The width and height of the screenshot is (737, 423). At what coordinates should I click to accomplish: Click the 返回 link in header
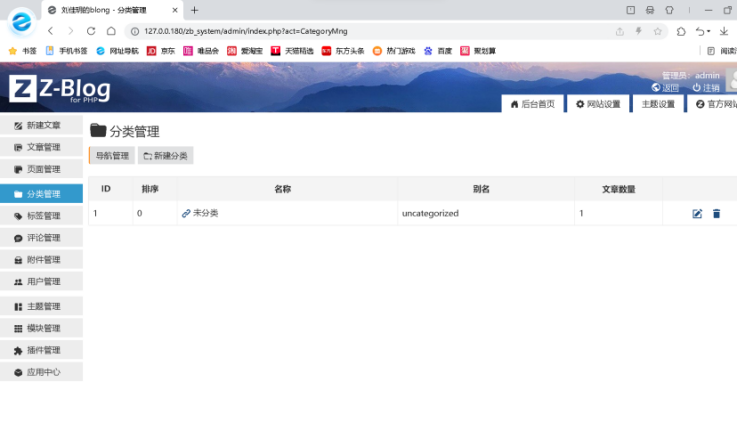[665, 88]
